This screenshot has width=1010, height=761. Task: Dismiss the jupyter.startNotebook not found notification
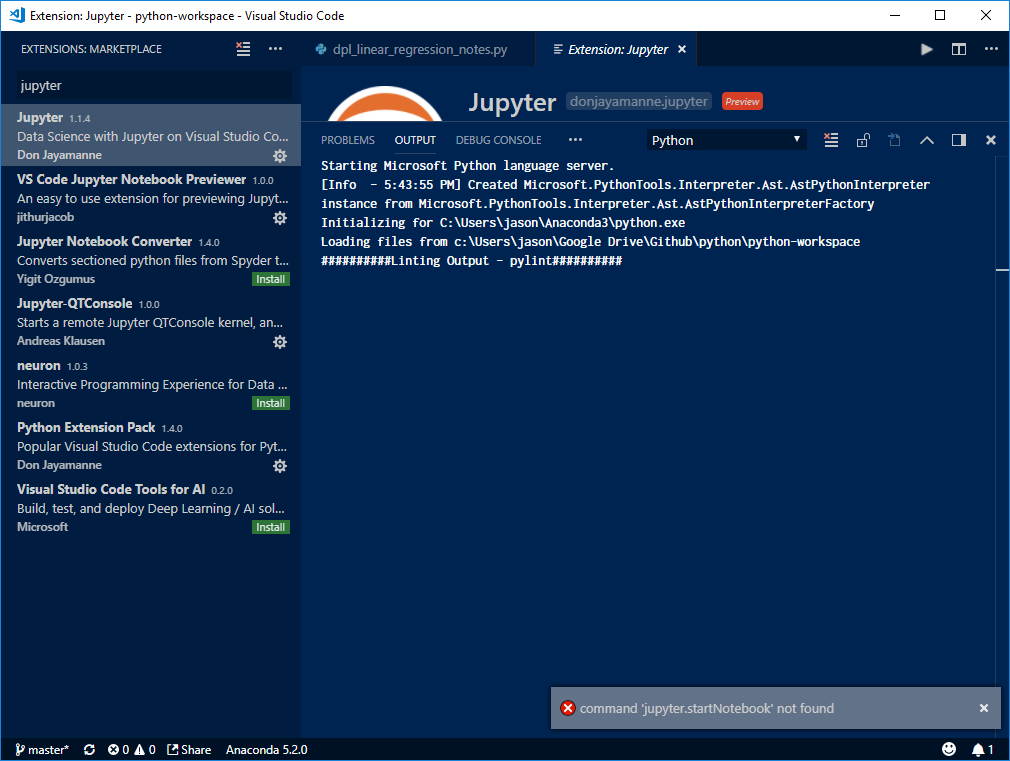[x=984, y=707]
